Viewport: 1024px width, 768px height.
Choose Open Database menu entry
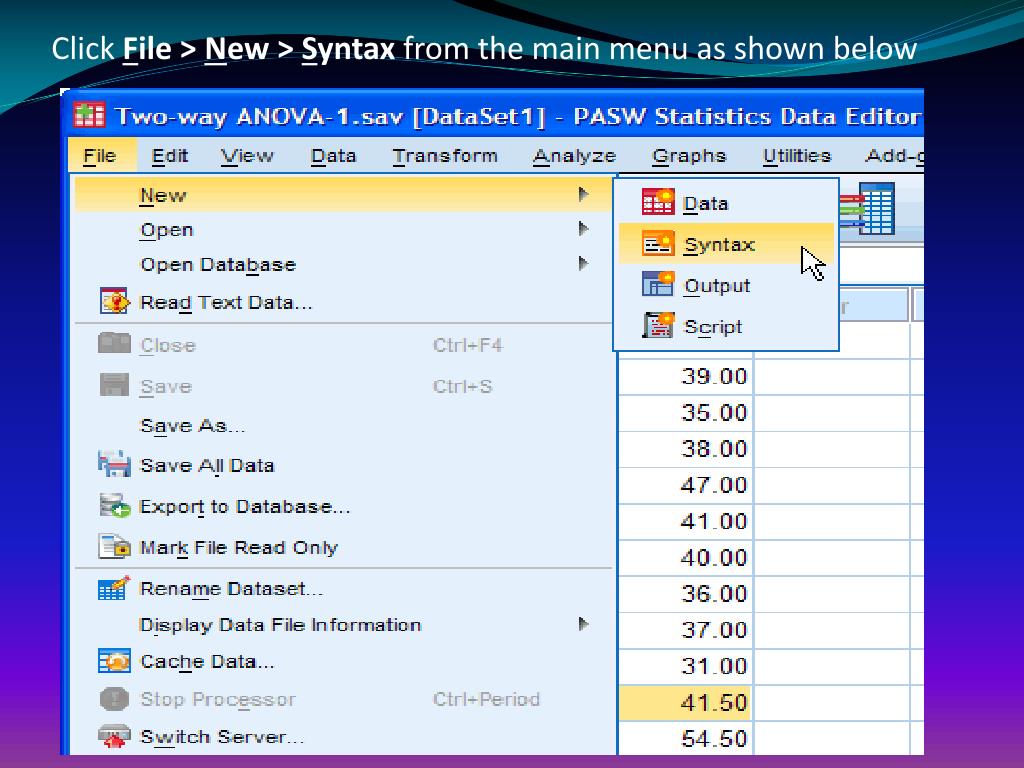point(344,264)
